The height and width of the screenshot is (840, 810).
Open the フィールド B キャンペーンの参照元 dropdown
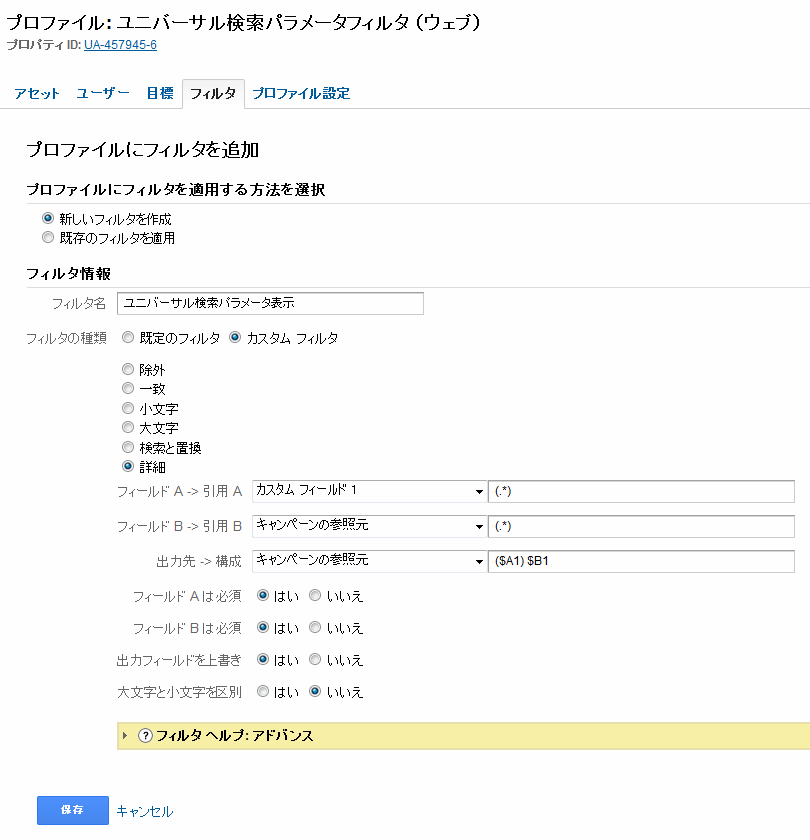(x=369, y=526)
